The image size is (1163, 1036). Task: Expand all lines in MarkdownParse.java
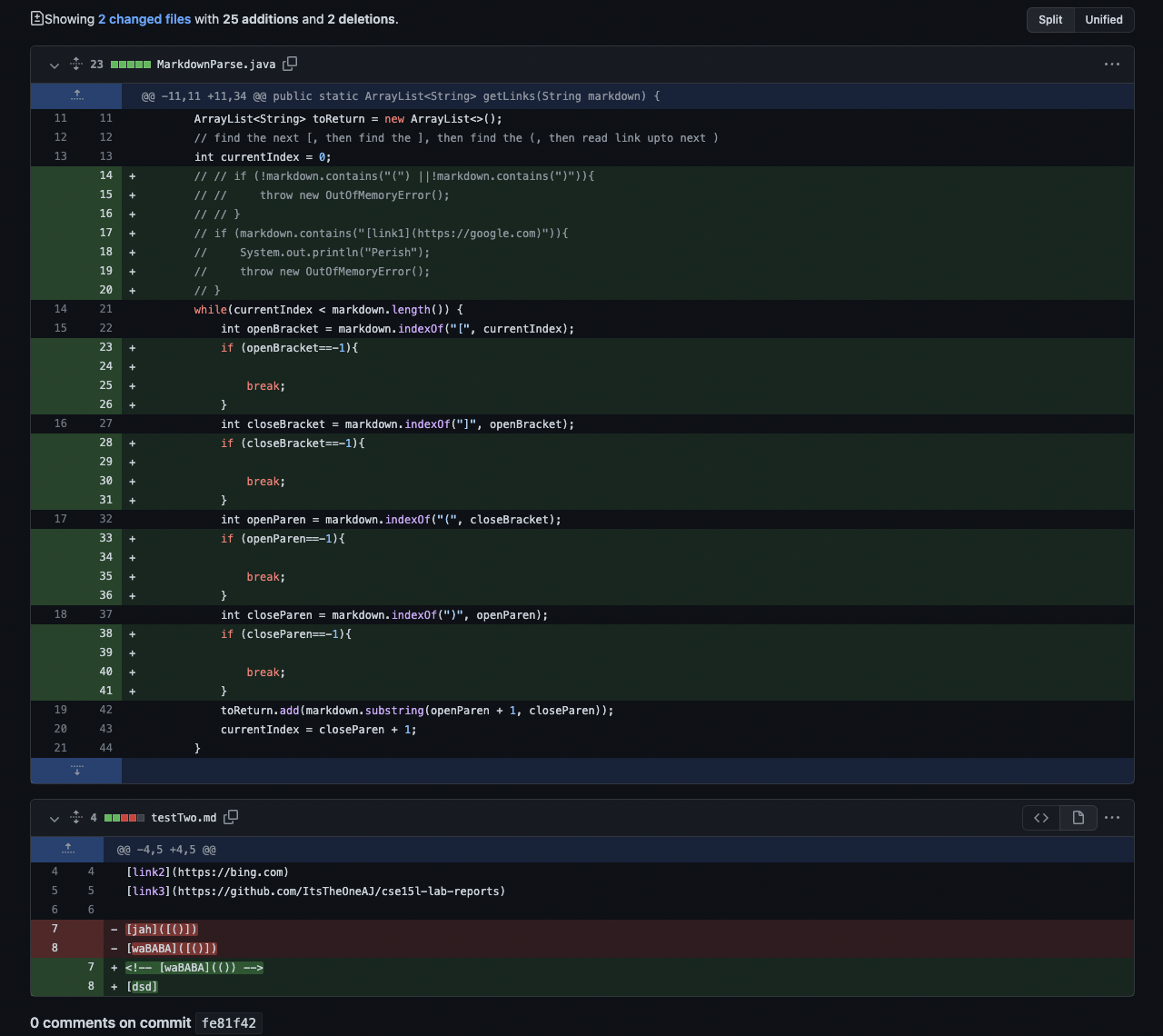76,64
